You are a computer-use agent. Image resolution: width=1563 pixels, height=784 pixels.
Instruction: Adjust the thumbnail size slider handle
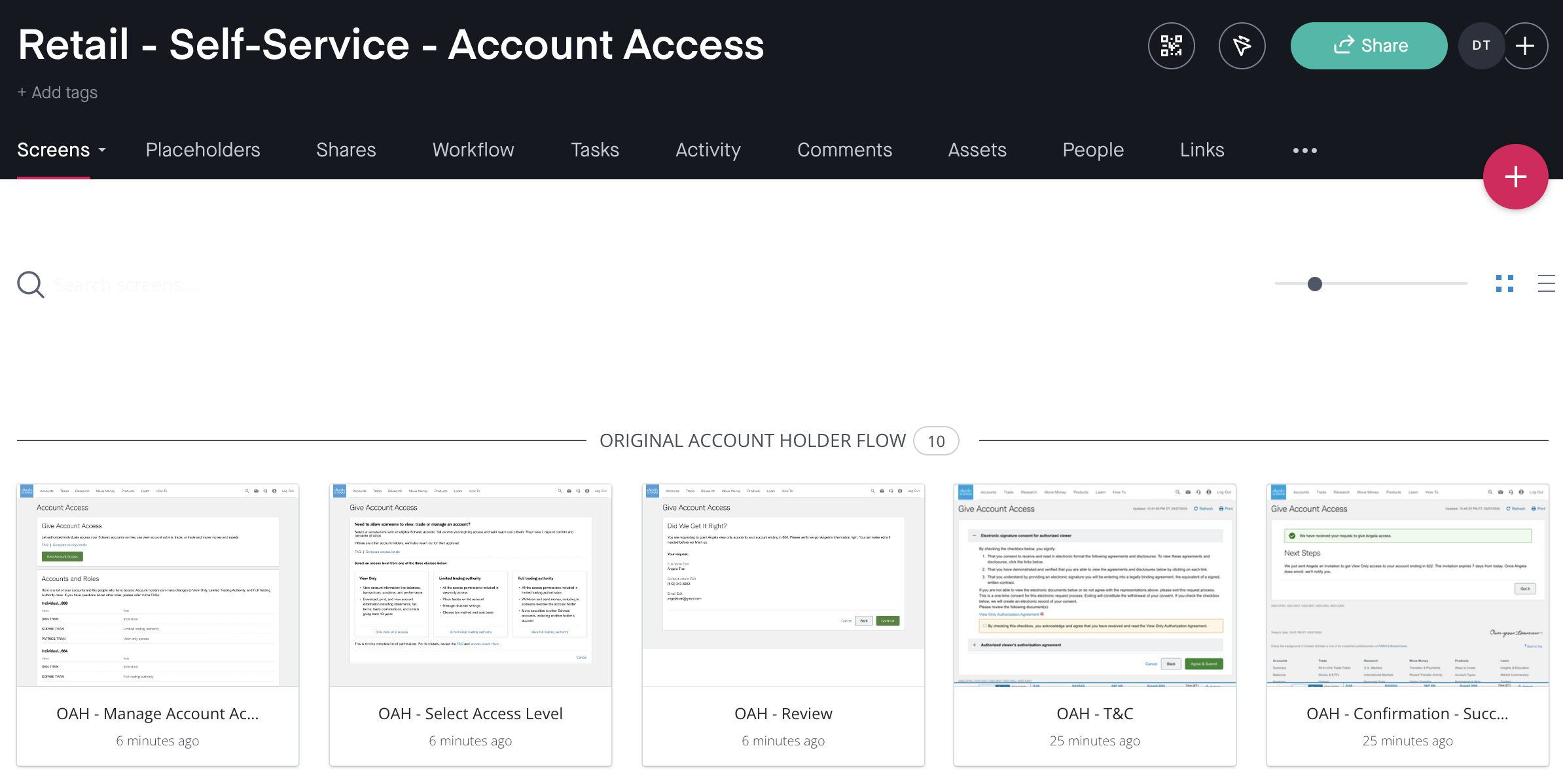point(1314,284)
